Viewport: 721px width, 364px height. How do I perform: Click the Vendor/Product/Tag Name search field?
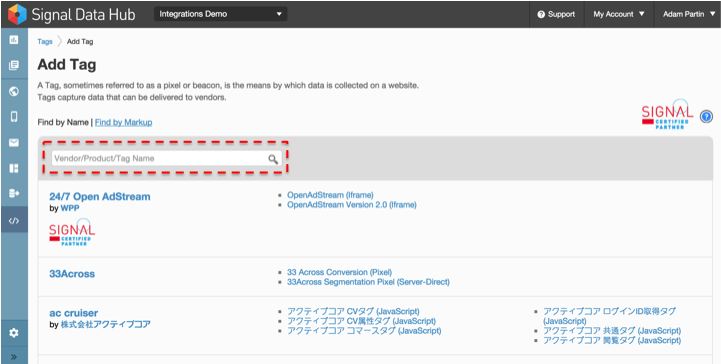(166, 158)
